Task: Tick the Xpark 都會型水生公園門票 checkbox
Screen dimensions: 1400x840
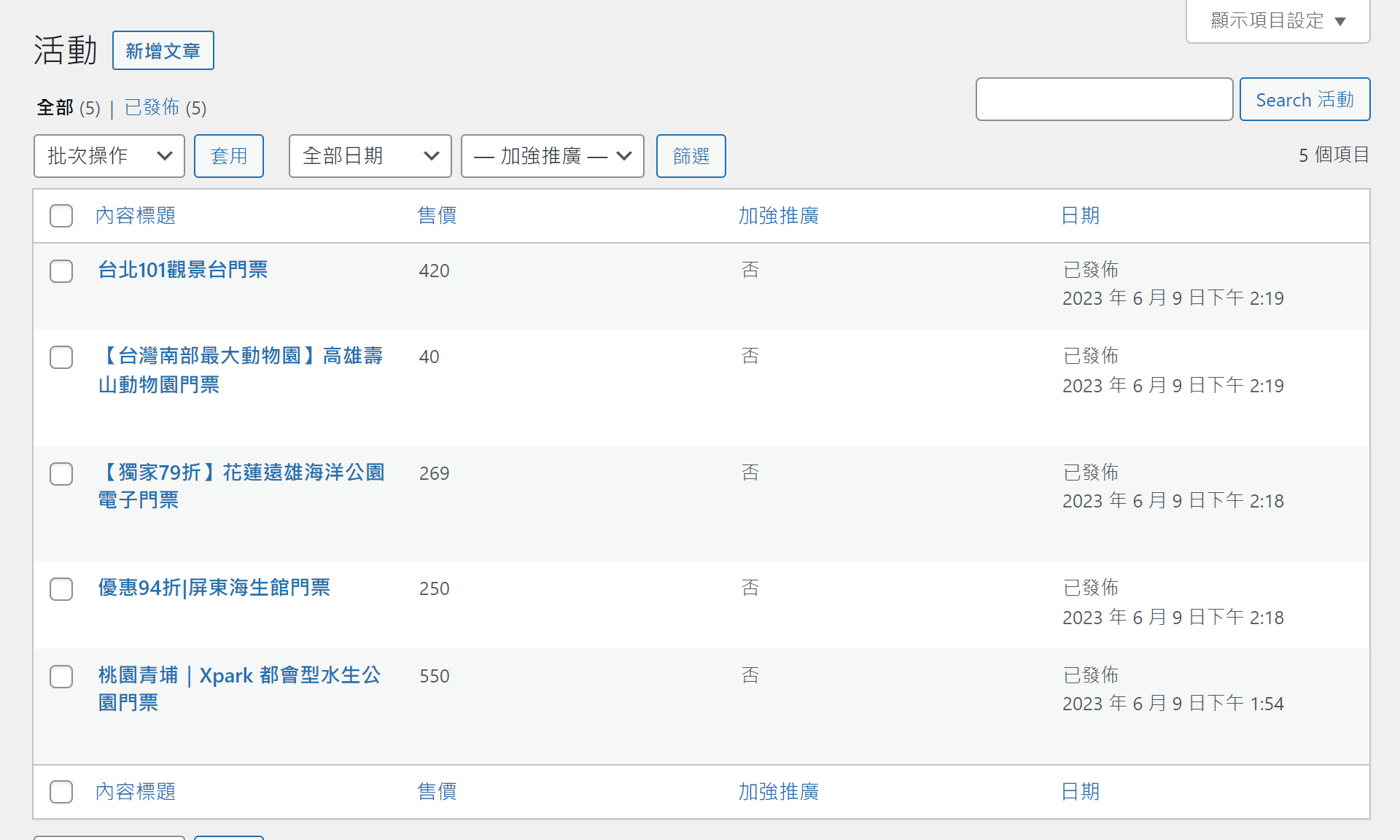Action: 61,677
